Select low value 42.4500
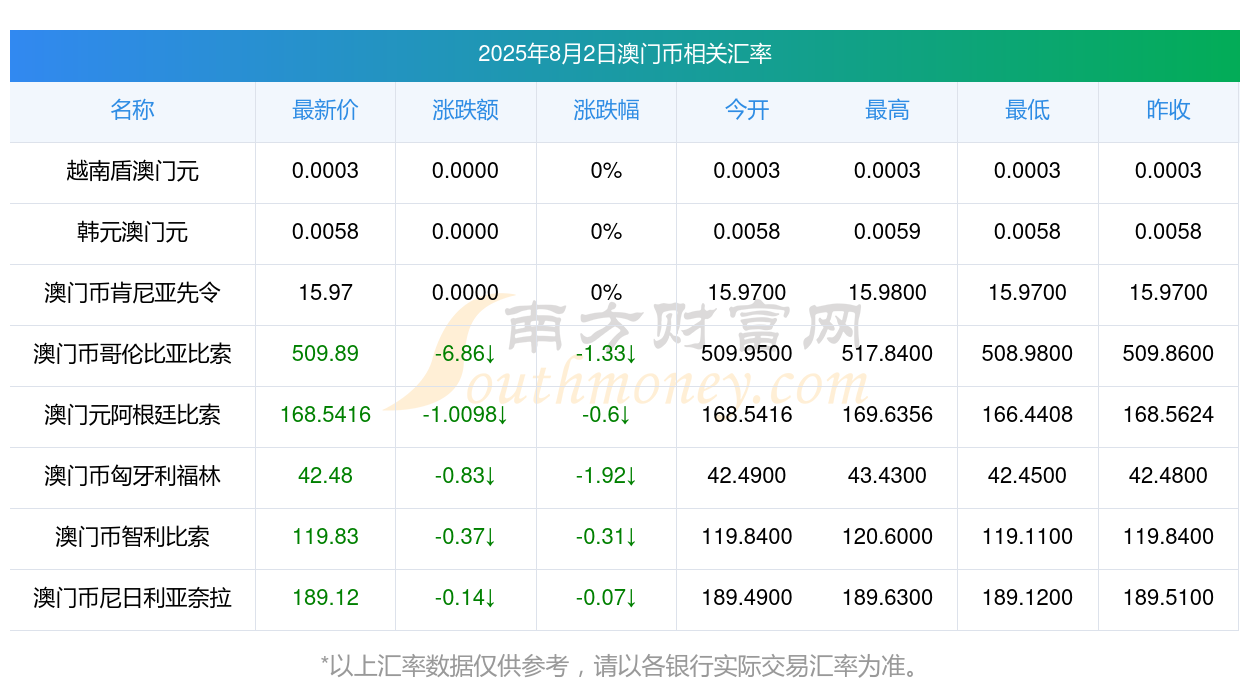The image size is (1250, 698). [1028, 476]
